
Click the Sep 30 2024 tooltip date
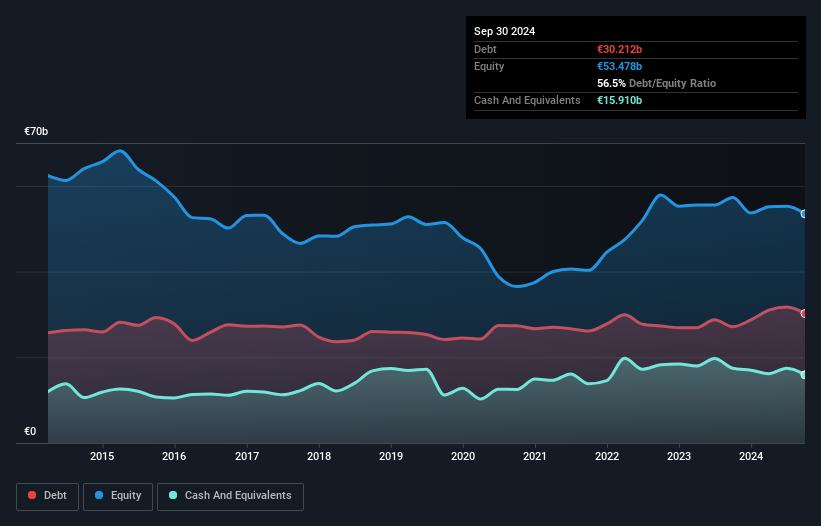point(505,31)
